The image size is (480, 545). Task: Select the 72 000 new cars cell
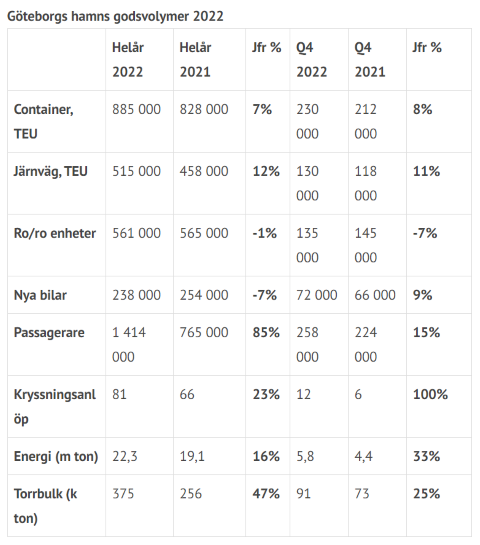pyautogui.click(x=317, y=295)
